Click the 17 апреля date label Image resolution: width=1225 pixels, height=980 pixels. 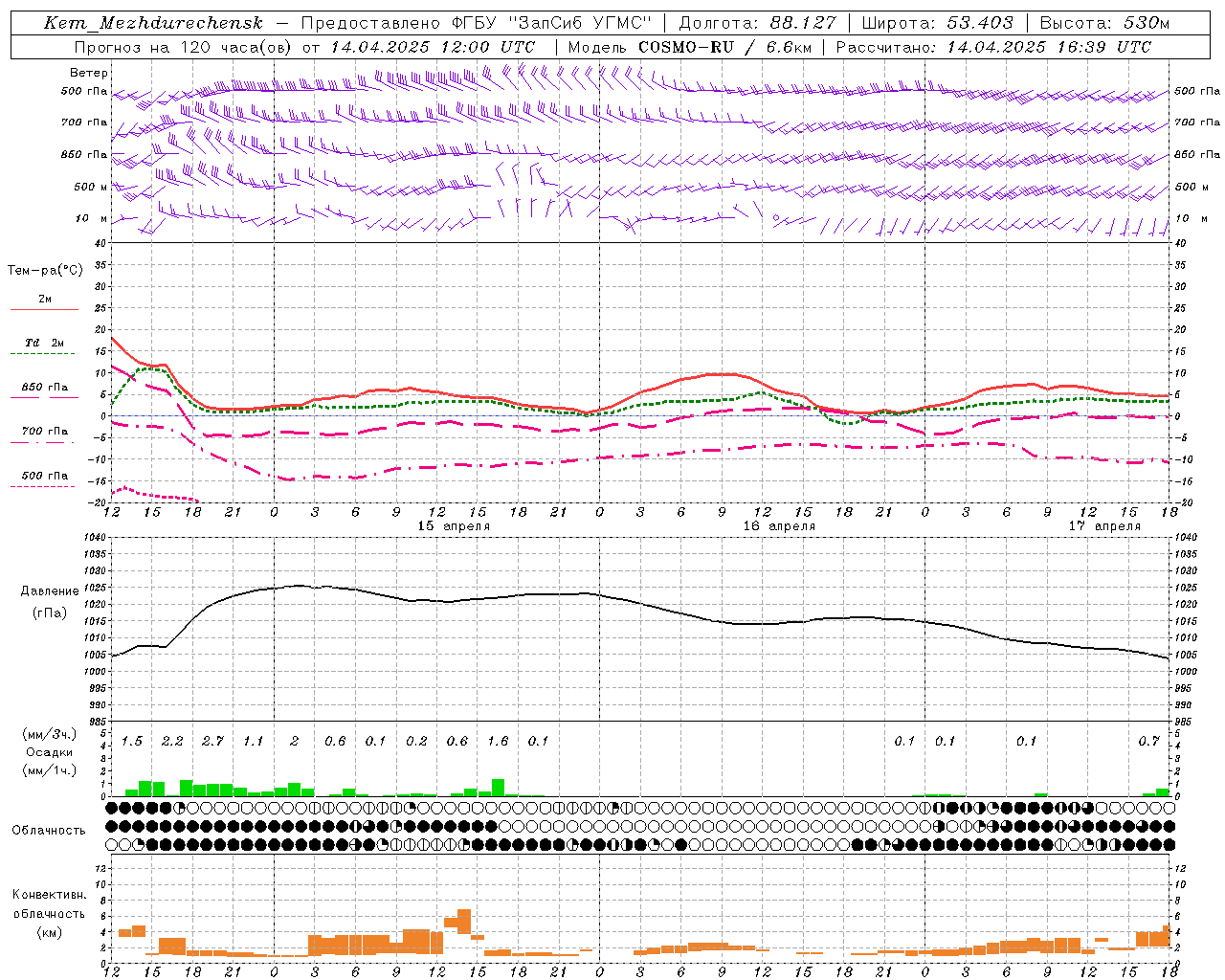point(1104,526)
